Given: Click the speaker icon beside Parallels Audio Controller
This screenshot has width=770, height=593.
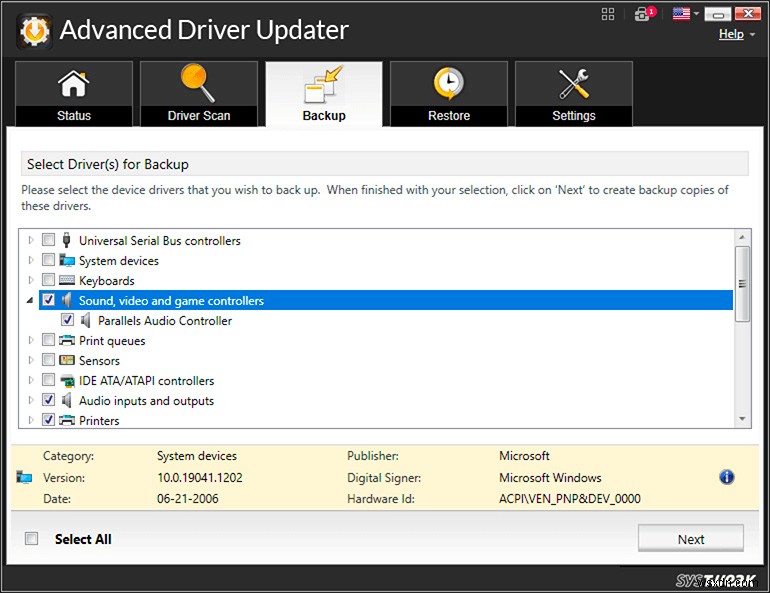Looking at the screenshot, I should (85, 321).
